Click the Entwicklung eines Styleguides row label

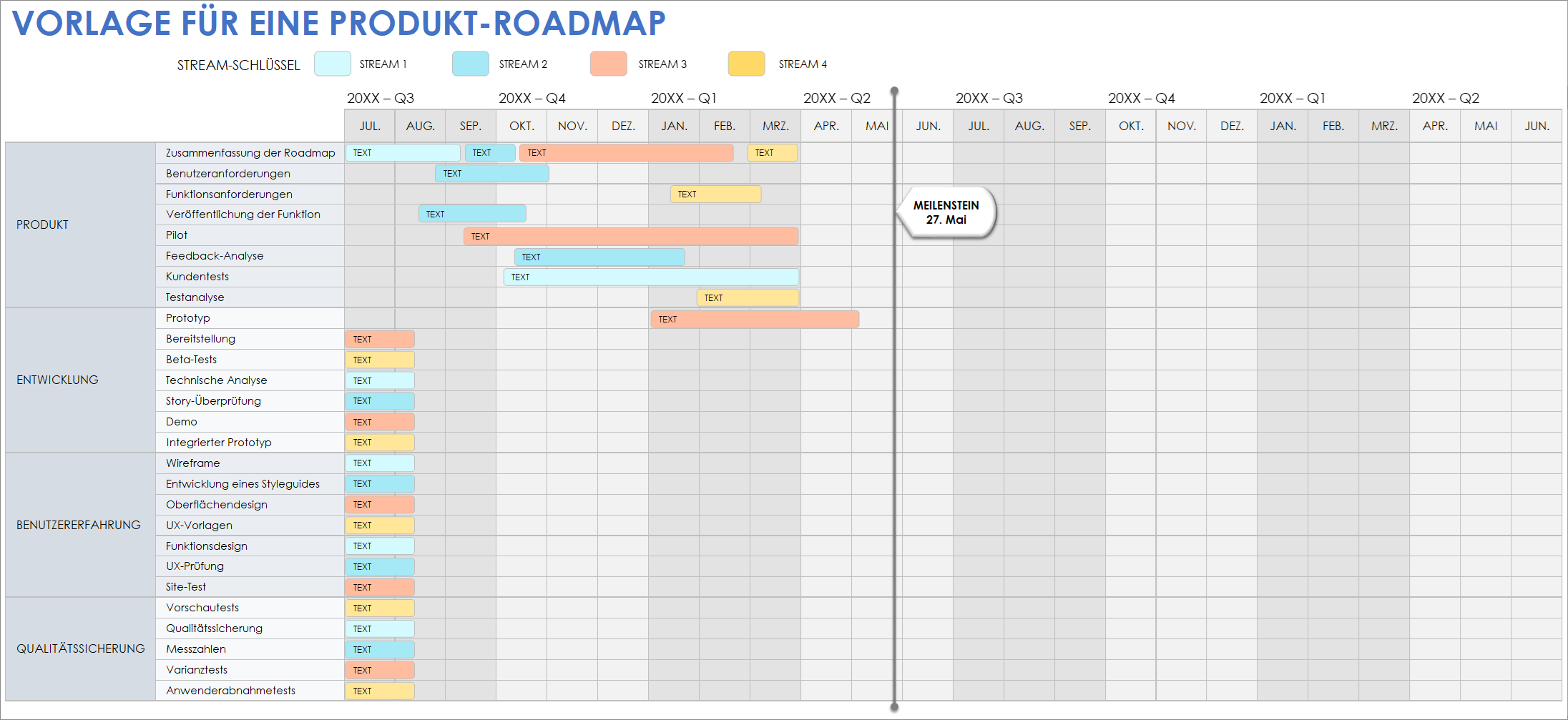point(242,484)
